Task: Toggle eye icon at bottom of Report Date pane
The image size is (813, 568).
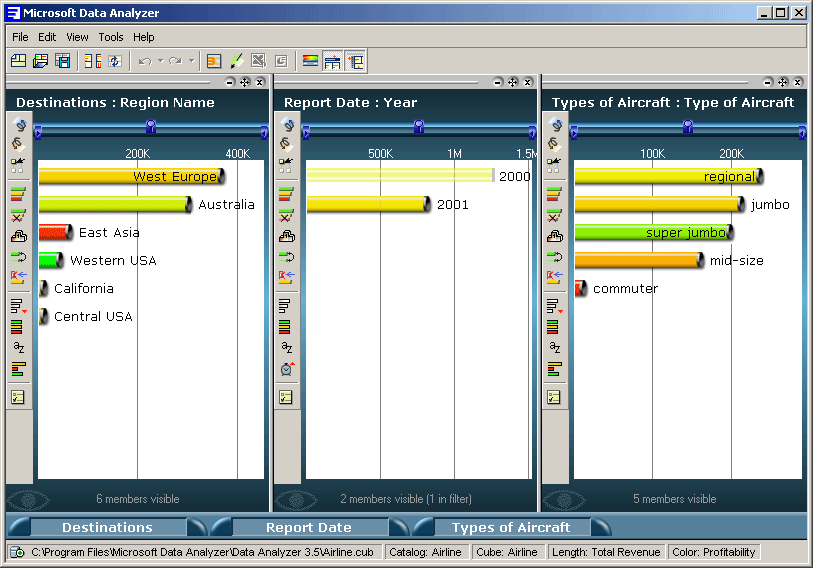Action: [x=297, y=500]
